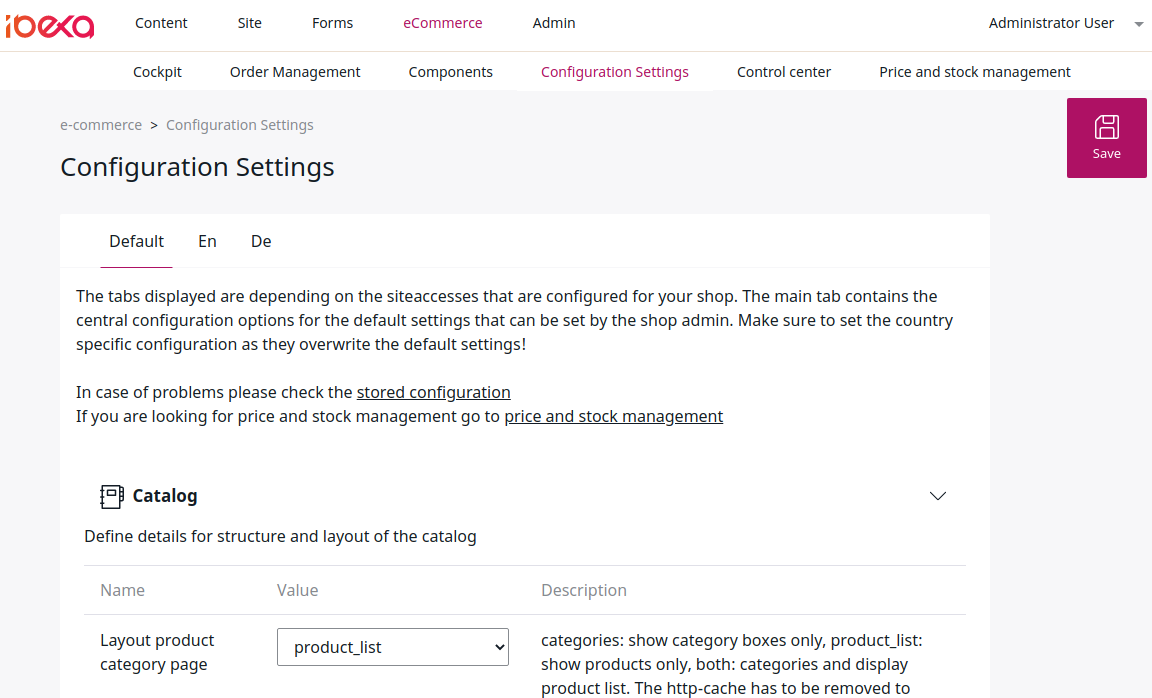Open the Administrator User dropdown arrow
1152x698 pixels.
[1139, 24]
